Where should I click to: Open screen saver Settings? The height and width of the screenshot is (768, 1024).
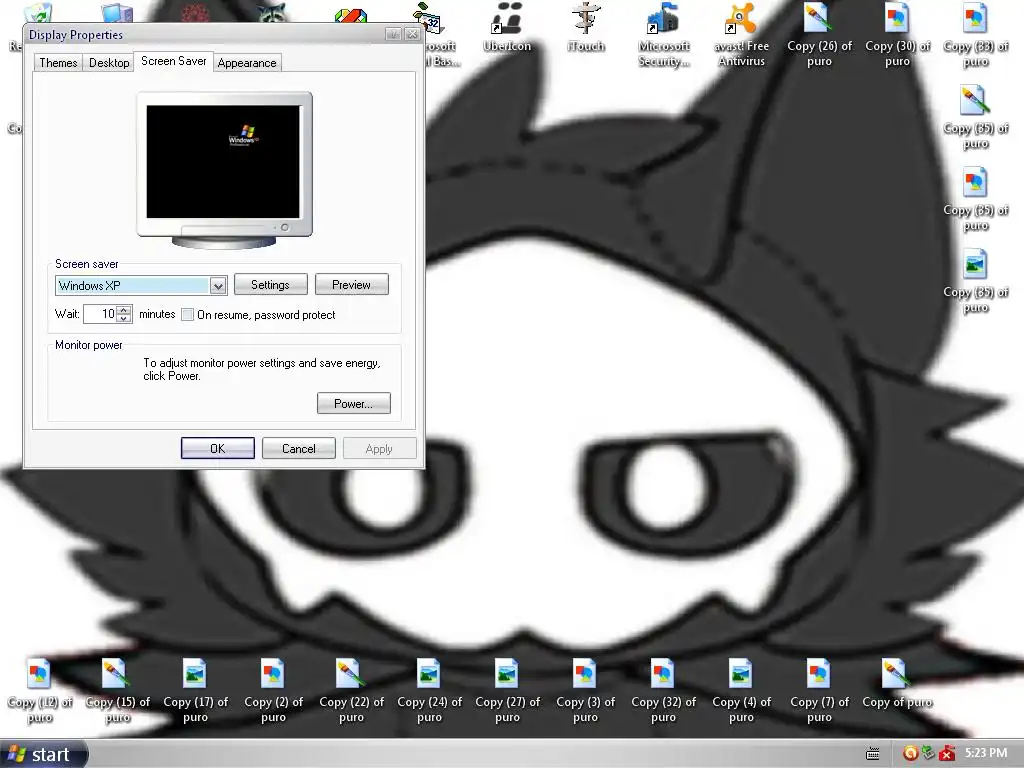tap(270, 285)
